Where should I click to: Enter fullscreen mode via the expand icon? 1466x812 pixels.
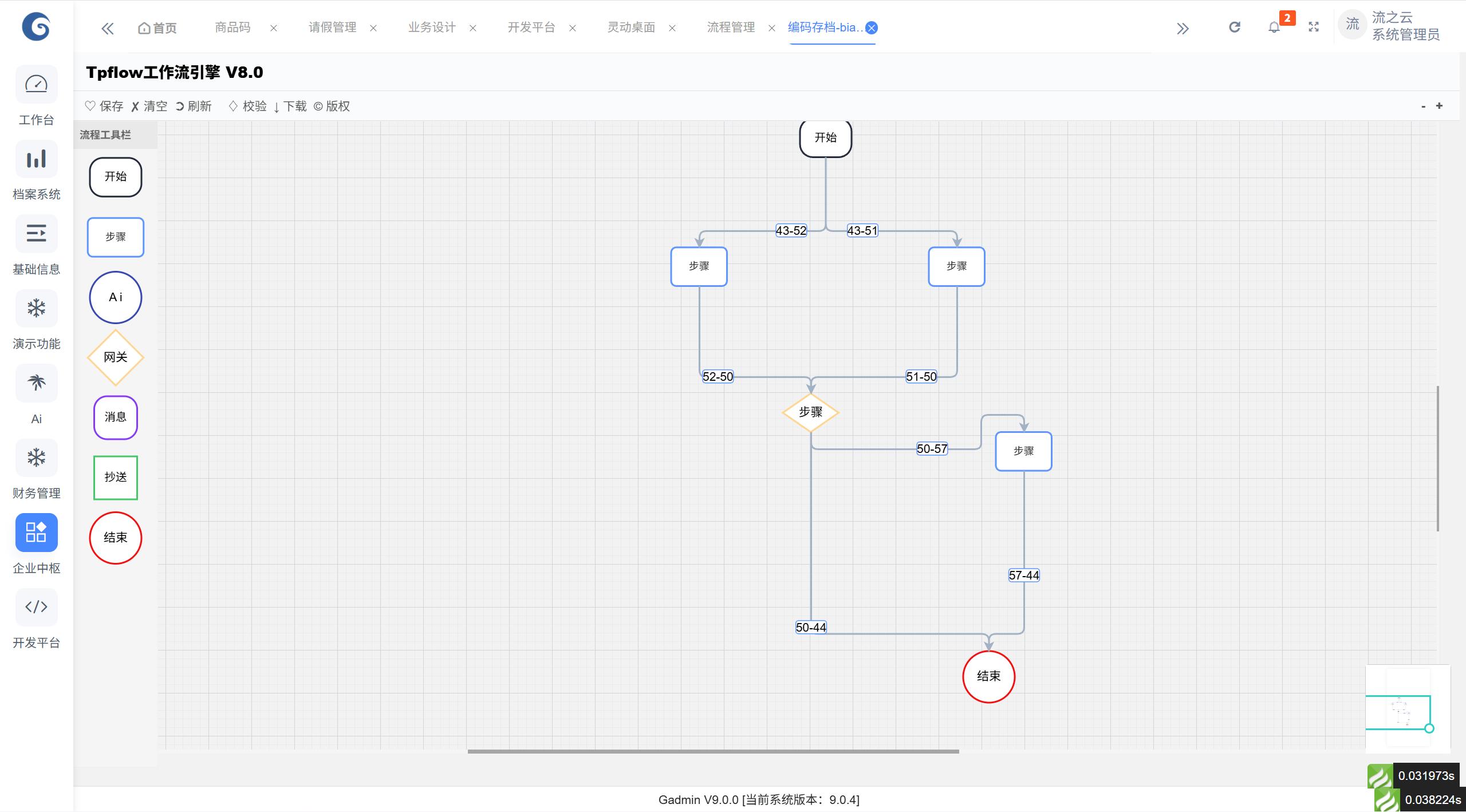1313,26
